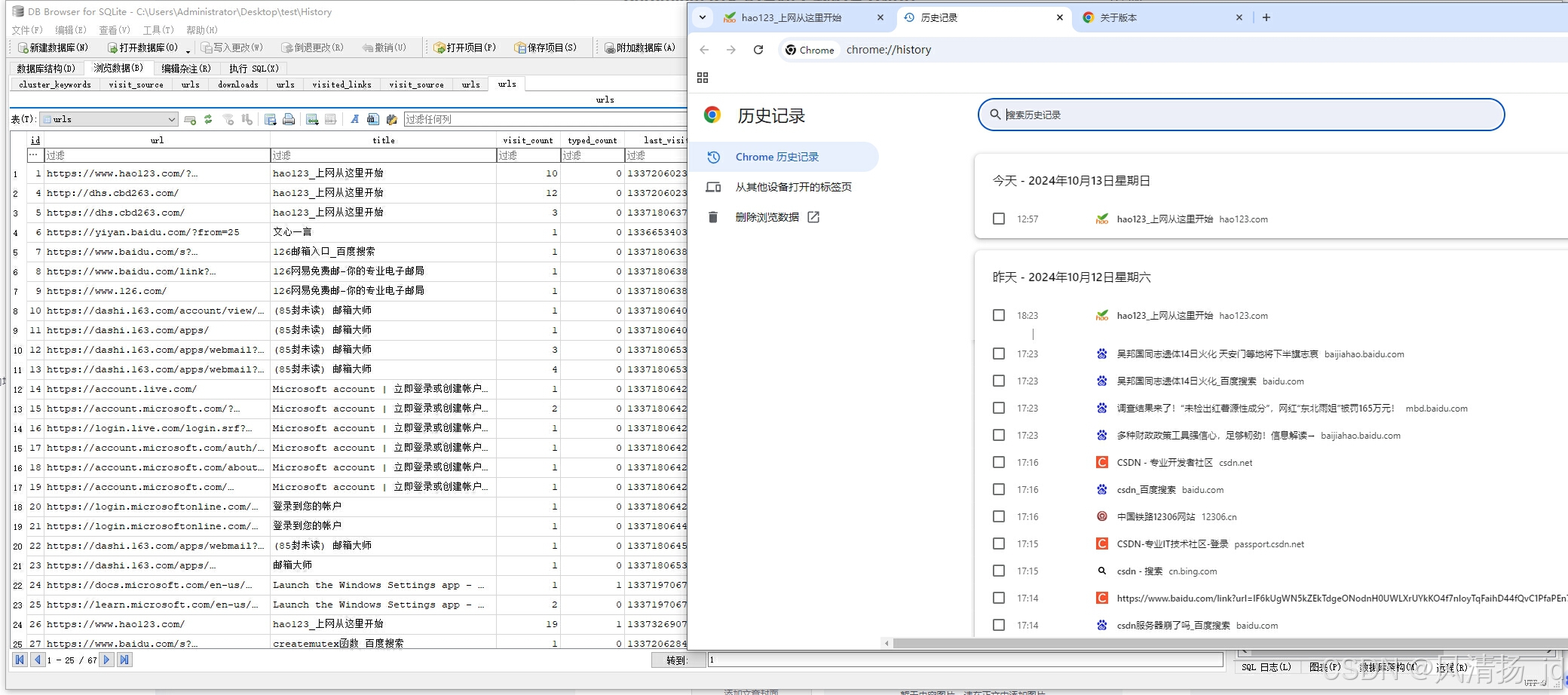Open the 文件 menu in DB Browser
The width and height of the screenshot is (1568, 695).
(27, 30)
